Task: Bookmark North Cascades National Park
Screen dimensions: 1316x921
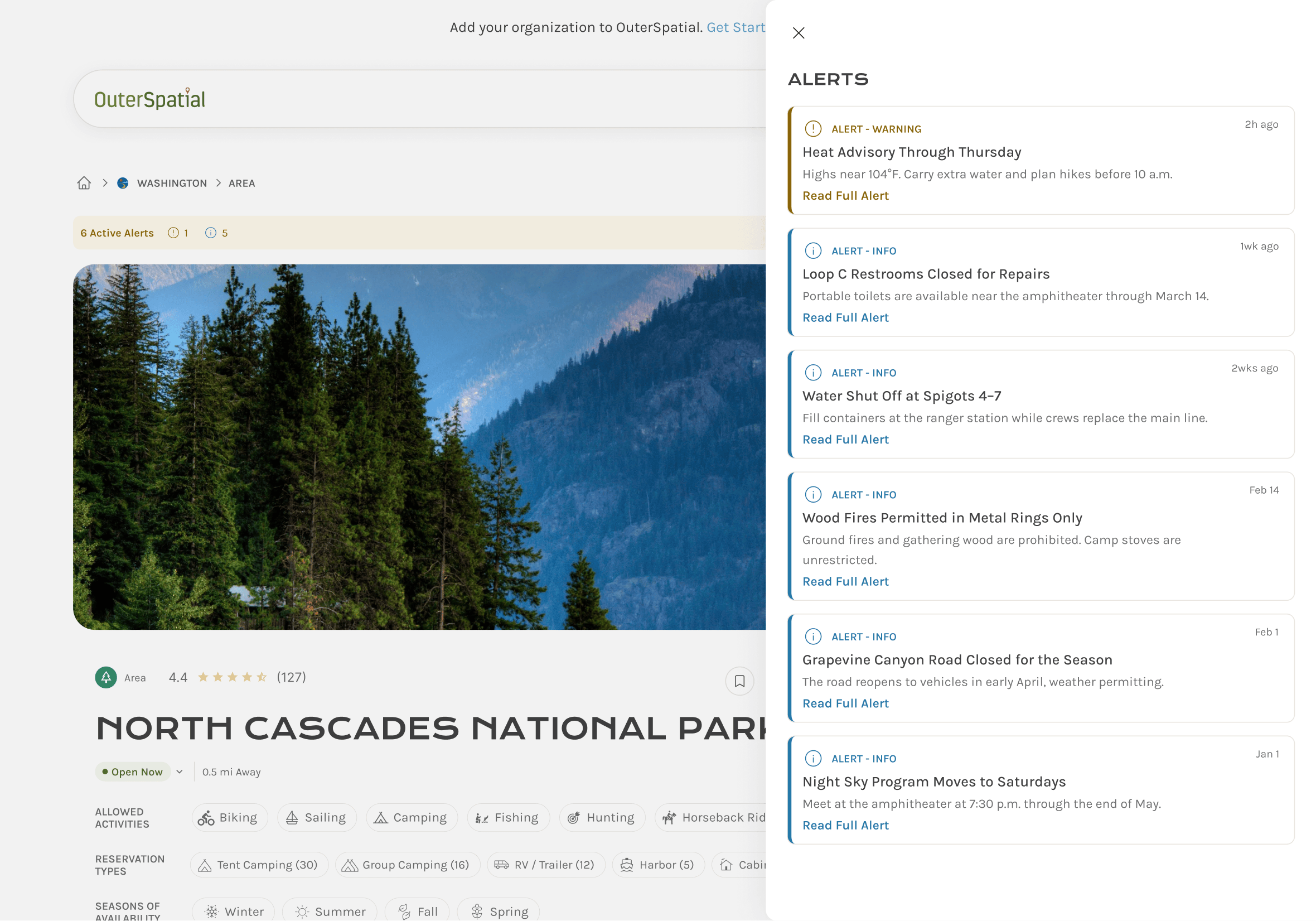Action: 739,681
